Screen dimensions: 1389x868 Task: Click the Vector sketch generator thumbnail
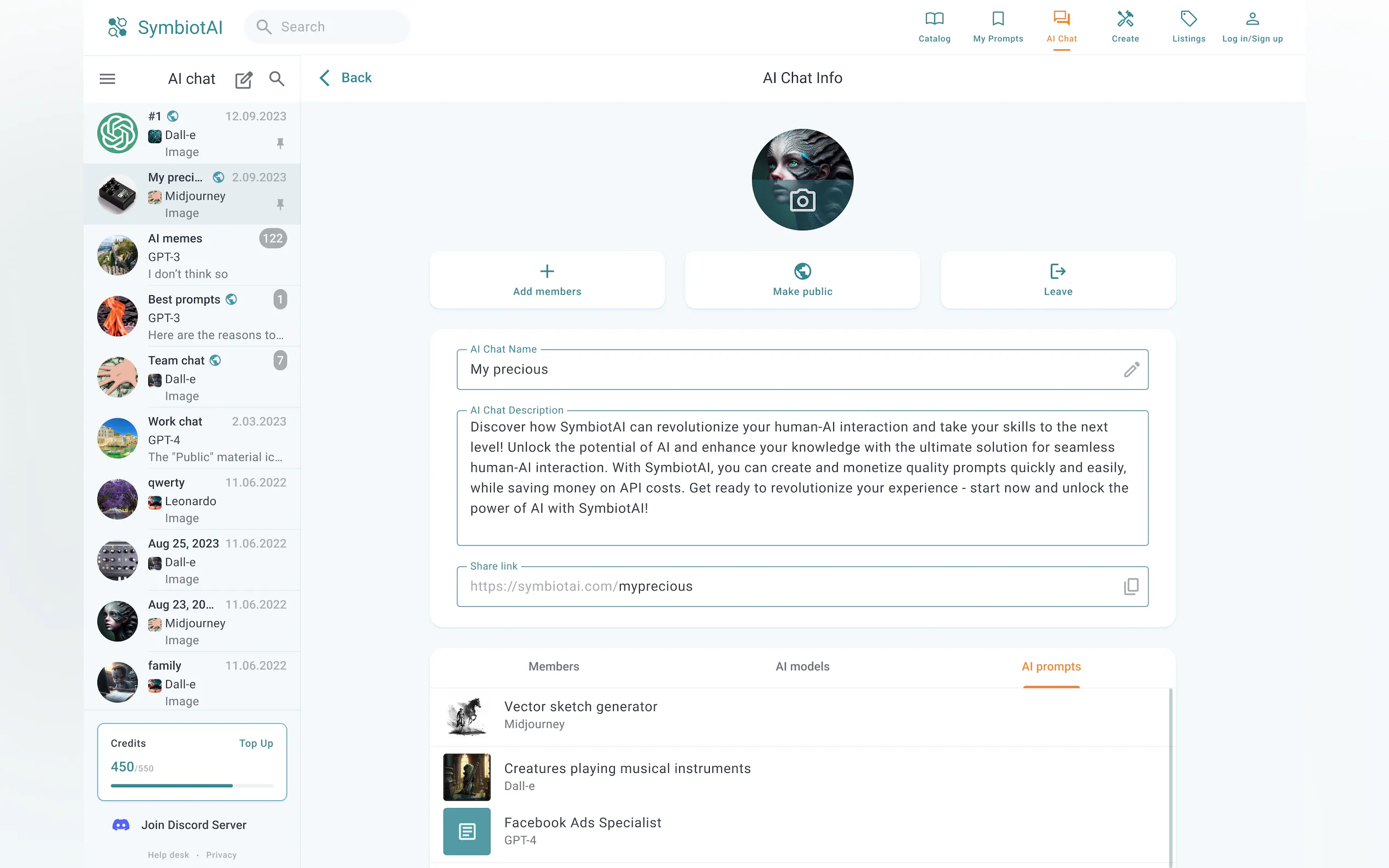pyautogui.click(x=467, y=716)
